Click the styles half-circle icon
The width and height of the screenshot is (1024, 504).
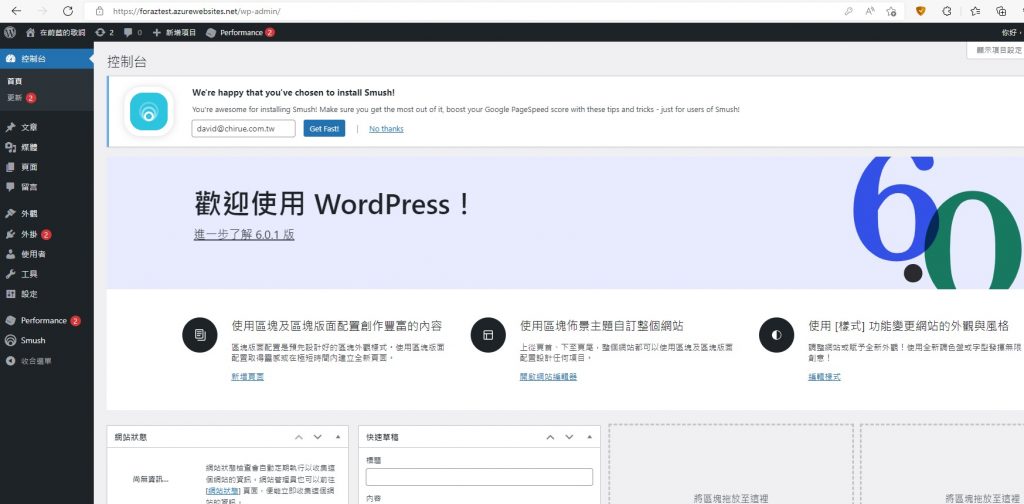776,335
